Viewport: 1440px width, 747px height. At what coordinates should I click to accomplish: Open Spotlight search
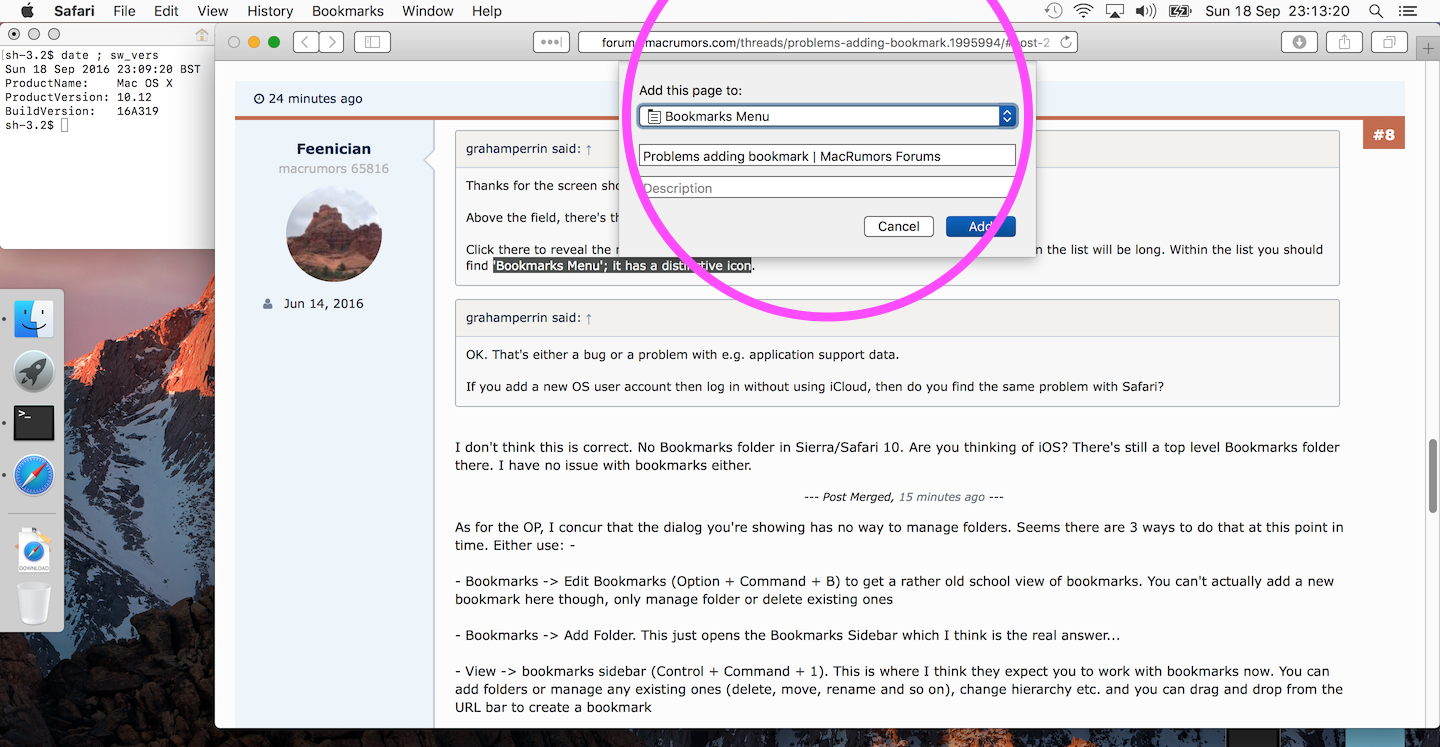[1376, 11]
